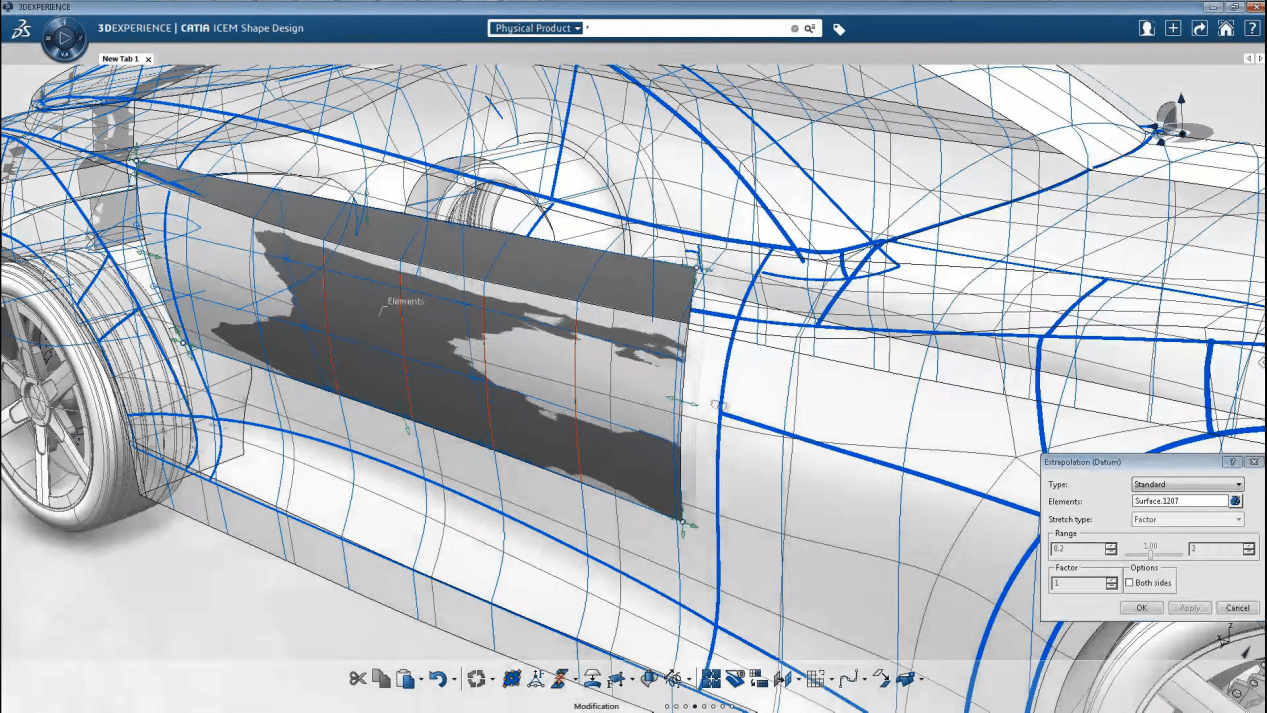Expand the Undo icon dropdown arrow
Screen dimensions: 1267x713
pyautogui.click(x=454, y=680)
